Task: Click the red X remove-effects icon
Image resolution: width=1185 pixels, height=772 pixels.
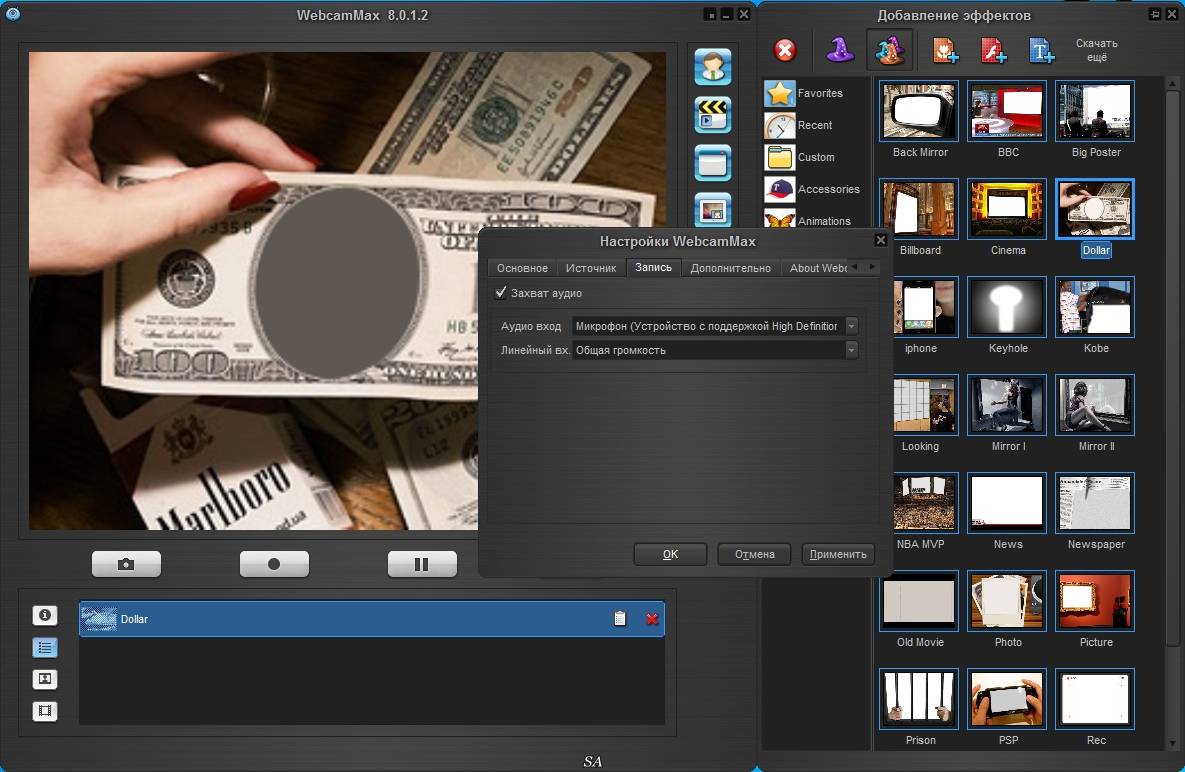Action: coord(785,51)
